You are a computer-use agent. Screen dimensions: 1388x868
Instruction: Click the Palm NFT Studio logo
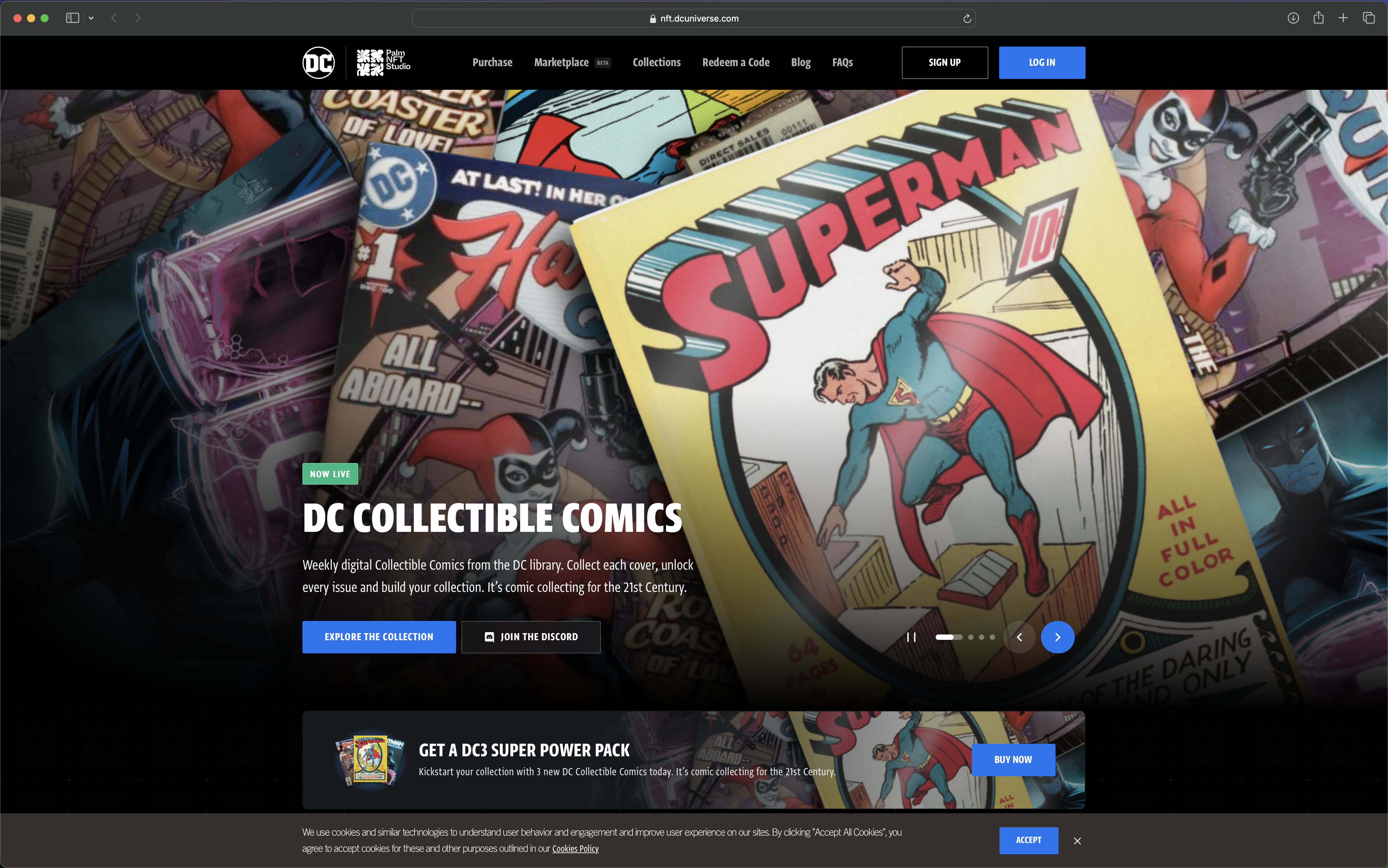[x=383, y=62]
